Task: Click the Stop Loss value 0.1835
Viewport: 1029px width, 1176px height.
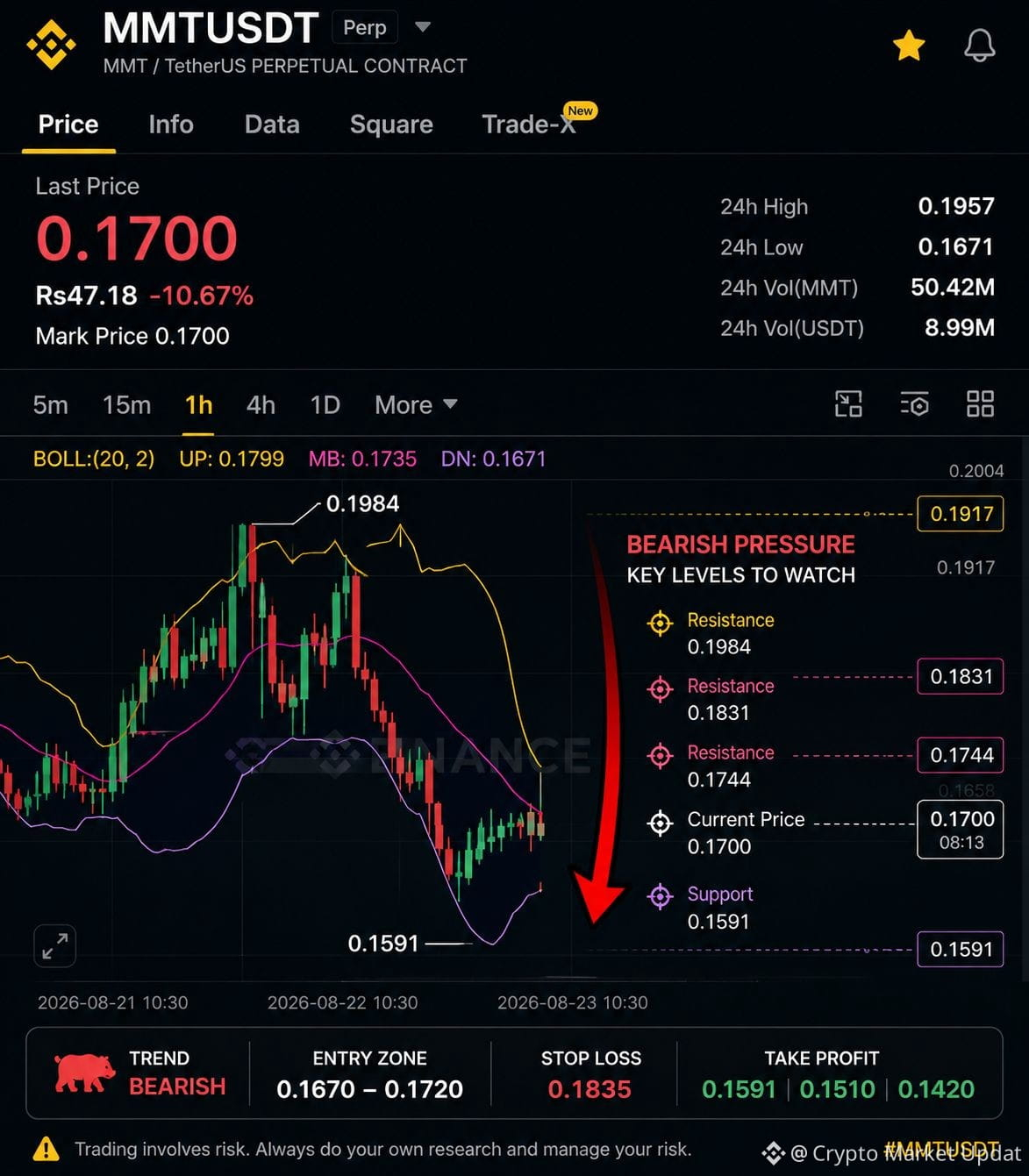Action: tap(590, 1089)
